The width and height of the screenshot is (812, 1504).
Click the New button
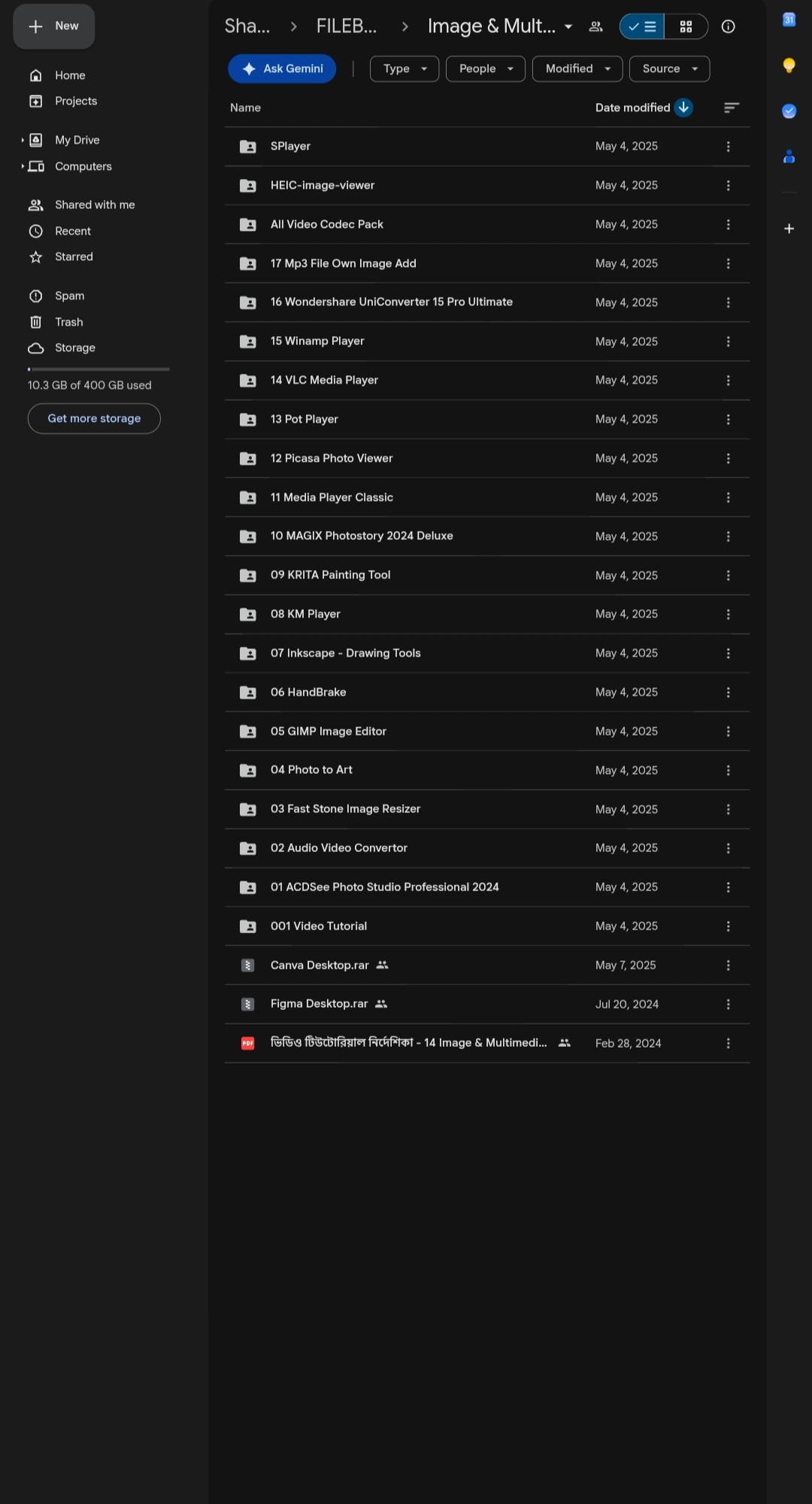(x=54, y=26)
